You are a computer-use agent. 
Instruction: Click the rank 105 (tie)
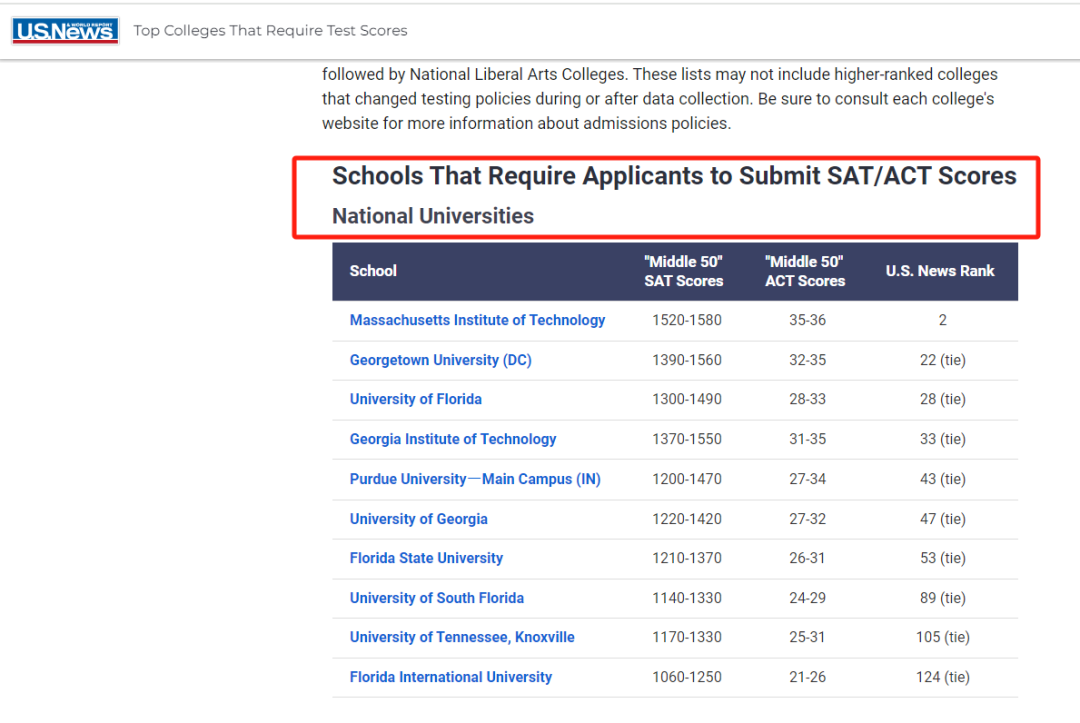point(942,638)
